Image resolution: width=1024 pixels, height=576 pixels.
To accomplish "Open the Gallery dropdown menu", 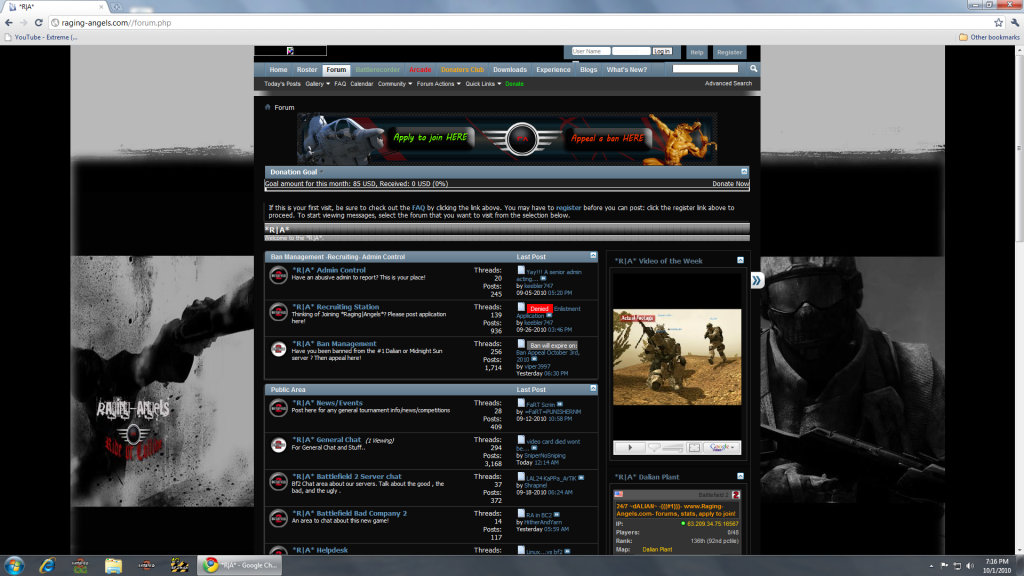I will 317,84.
